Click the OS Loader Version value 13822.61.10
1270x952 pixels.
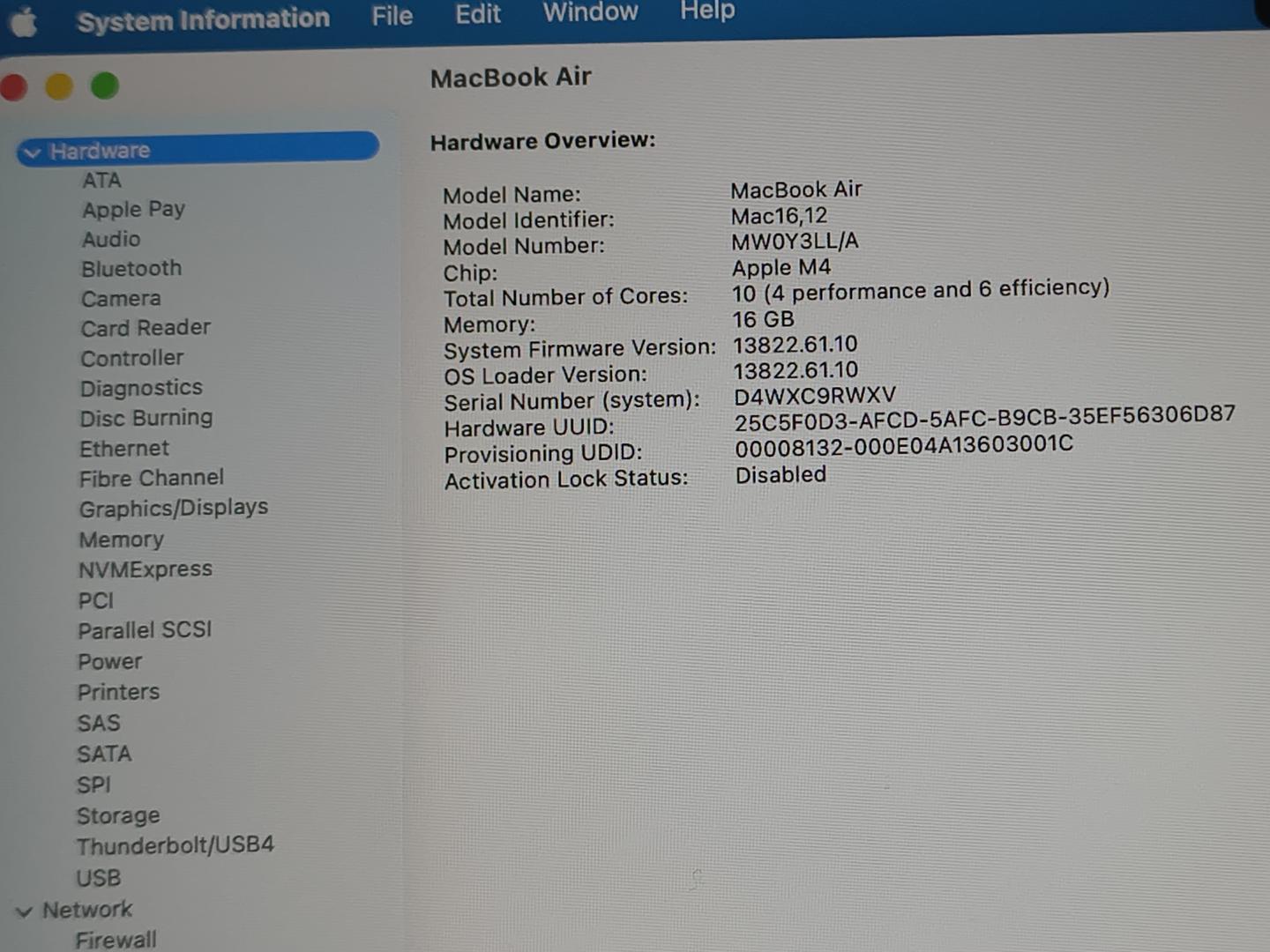(796, 370)
